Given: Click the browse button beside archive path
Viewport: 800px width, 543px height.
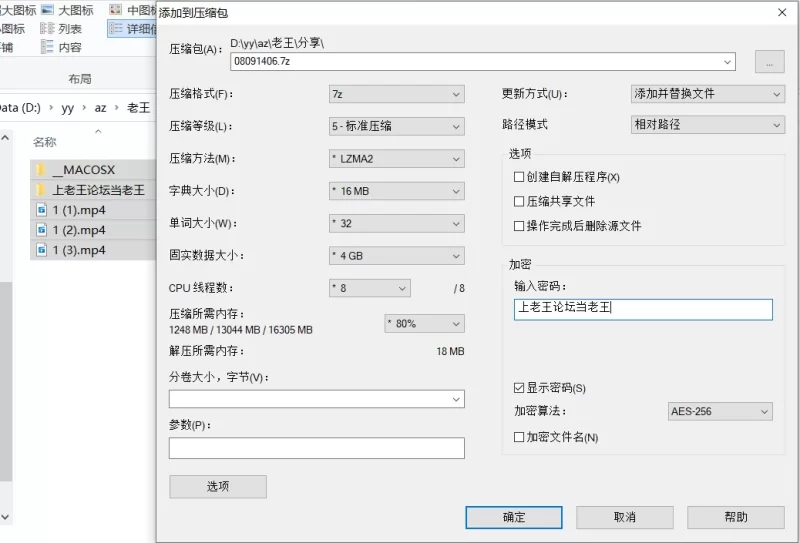Looking at the screenshot, I should [x=769, y=62].
